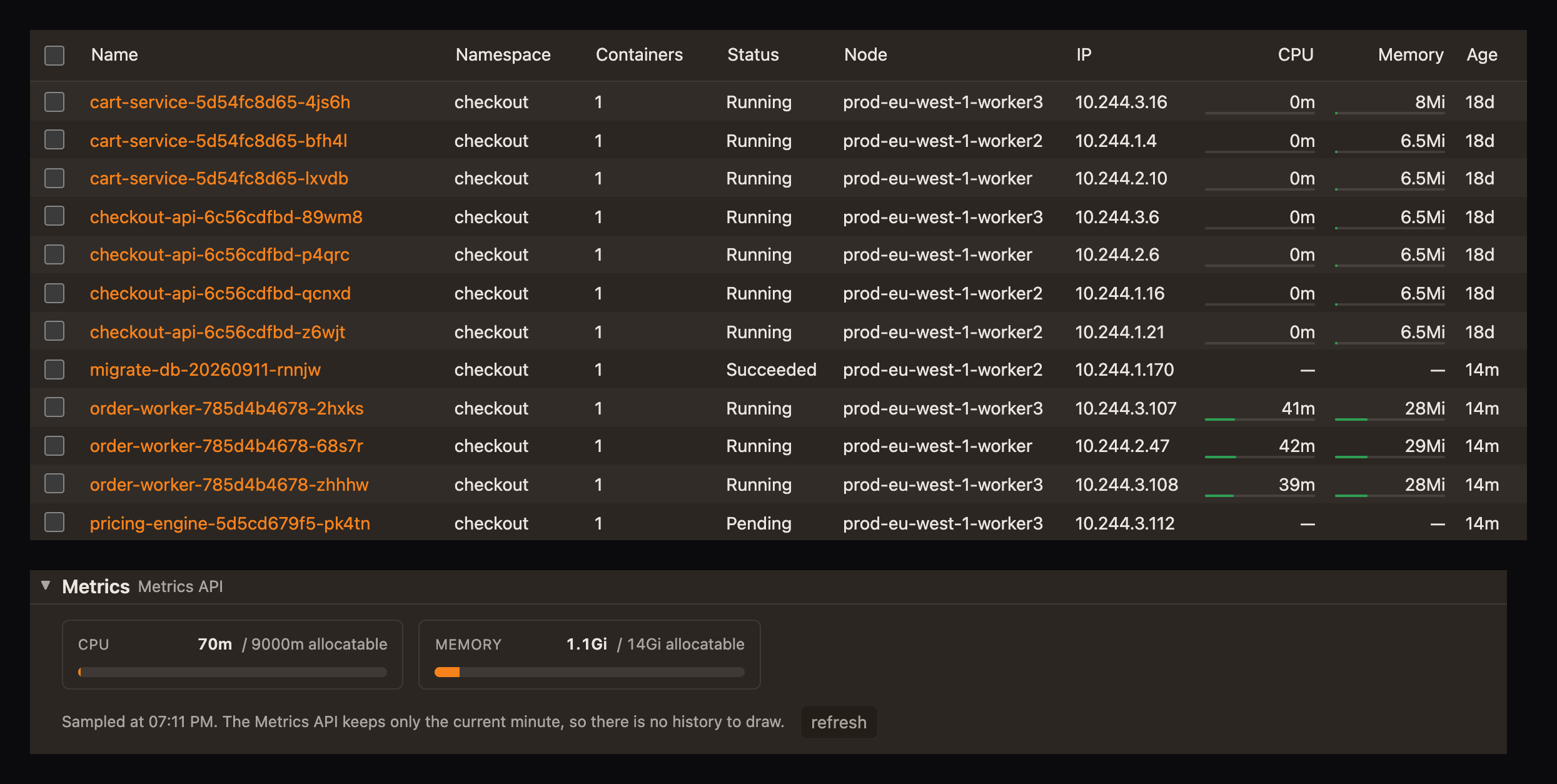Image resolution: width=1557 pixels, height=784 pixels.
Task: Select the migrate-db-20260911-rnnjw row checkbox
Action: [54, 369]
